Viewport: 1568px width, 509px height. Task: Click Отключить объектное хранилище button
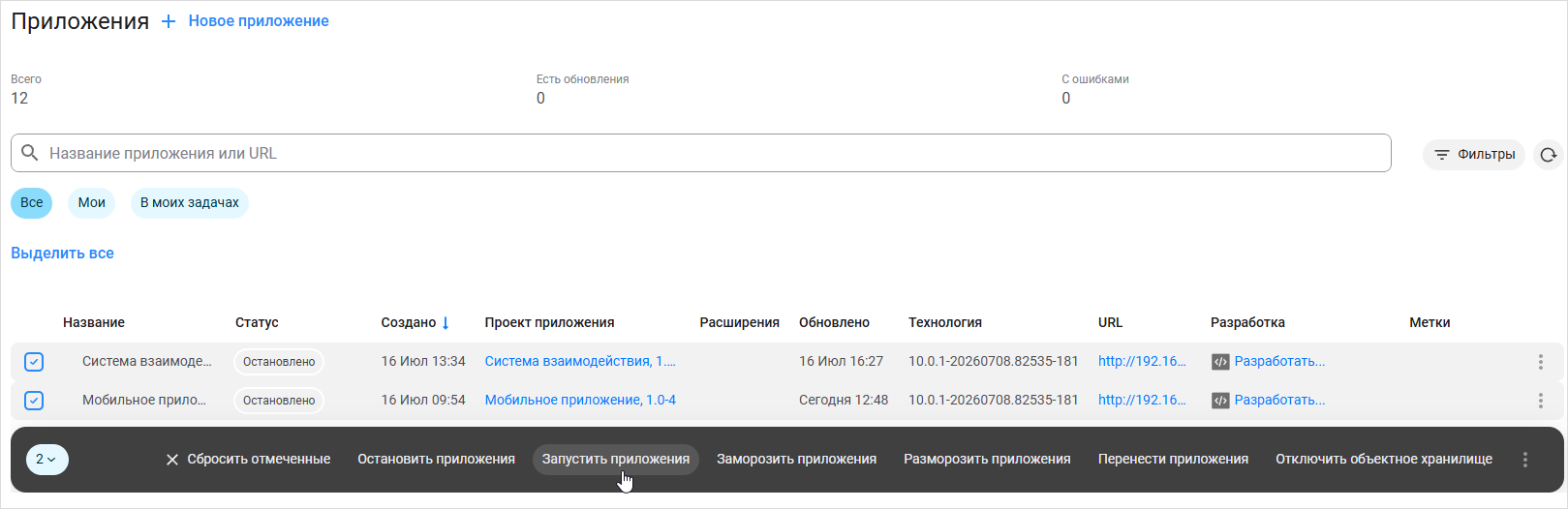pos(1384,460)
